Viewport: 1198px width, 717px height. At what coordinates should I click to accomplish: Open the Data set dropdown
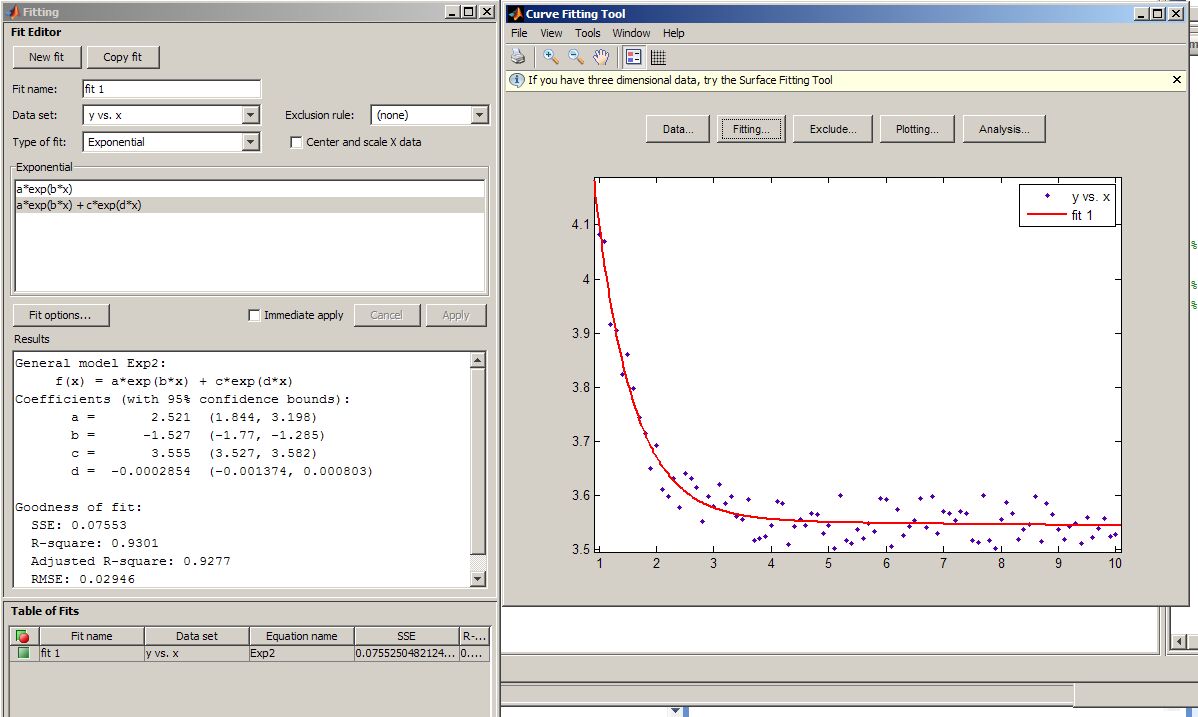[x=251, y=115]
